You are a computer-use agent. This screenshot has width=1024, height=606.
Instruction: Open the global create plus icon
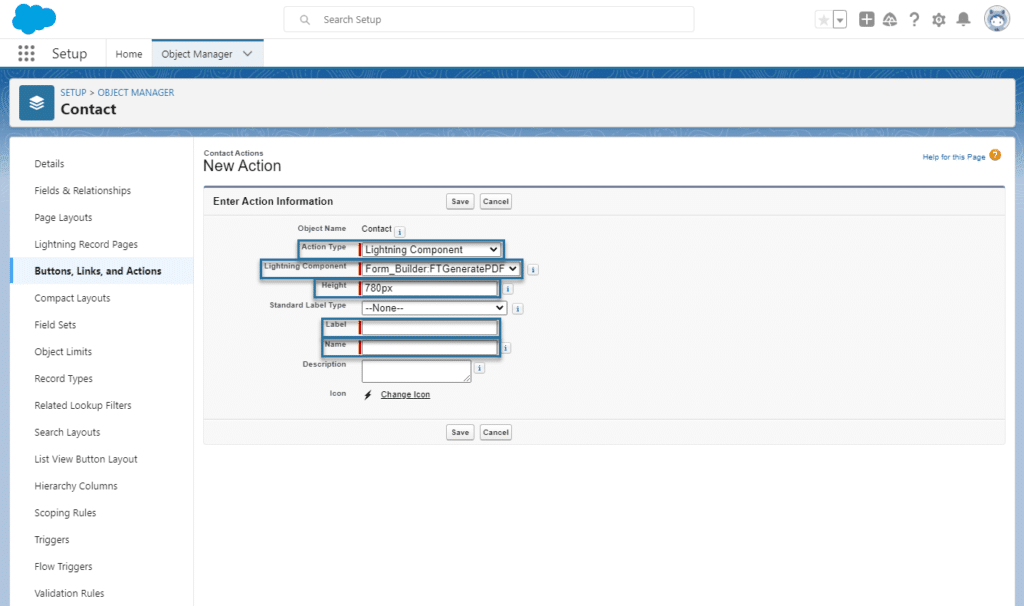click(x=867, y=20)
